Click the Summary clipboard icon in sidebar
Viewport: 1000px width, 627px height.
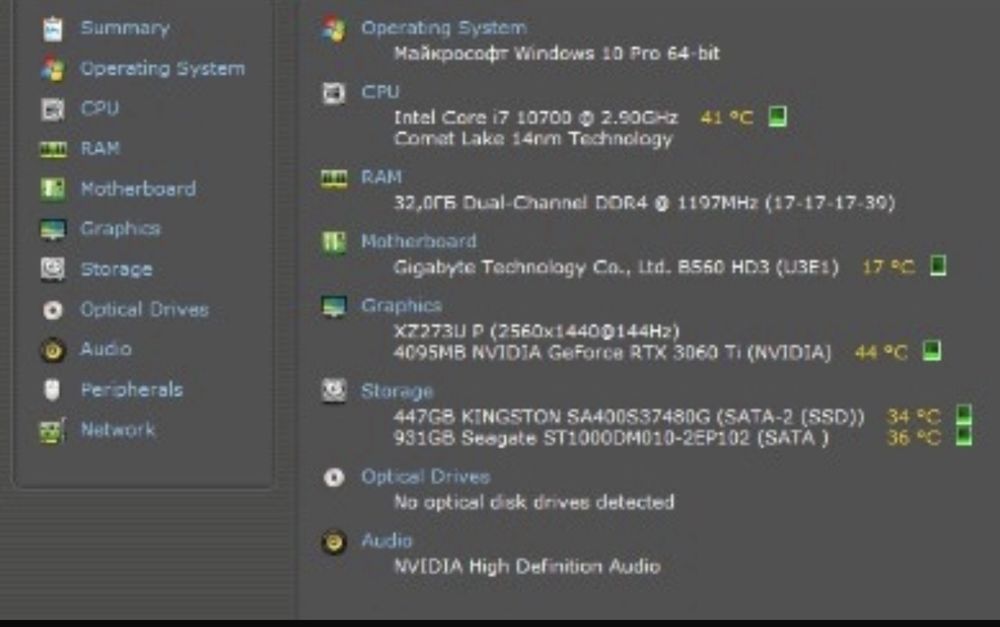(x=53, y=28)
